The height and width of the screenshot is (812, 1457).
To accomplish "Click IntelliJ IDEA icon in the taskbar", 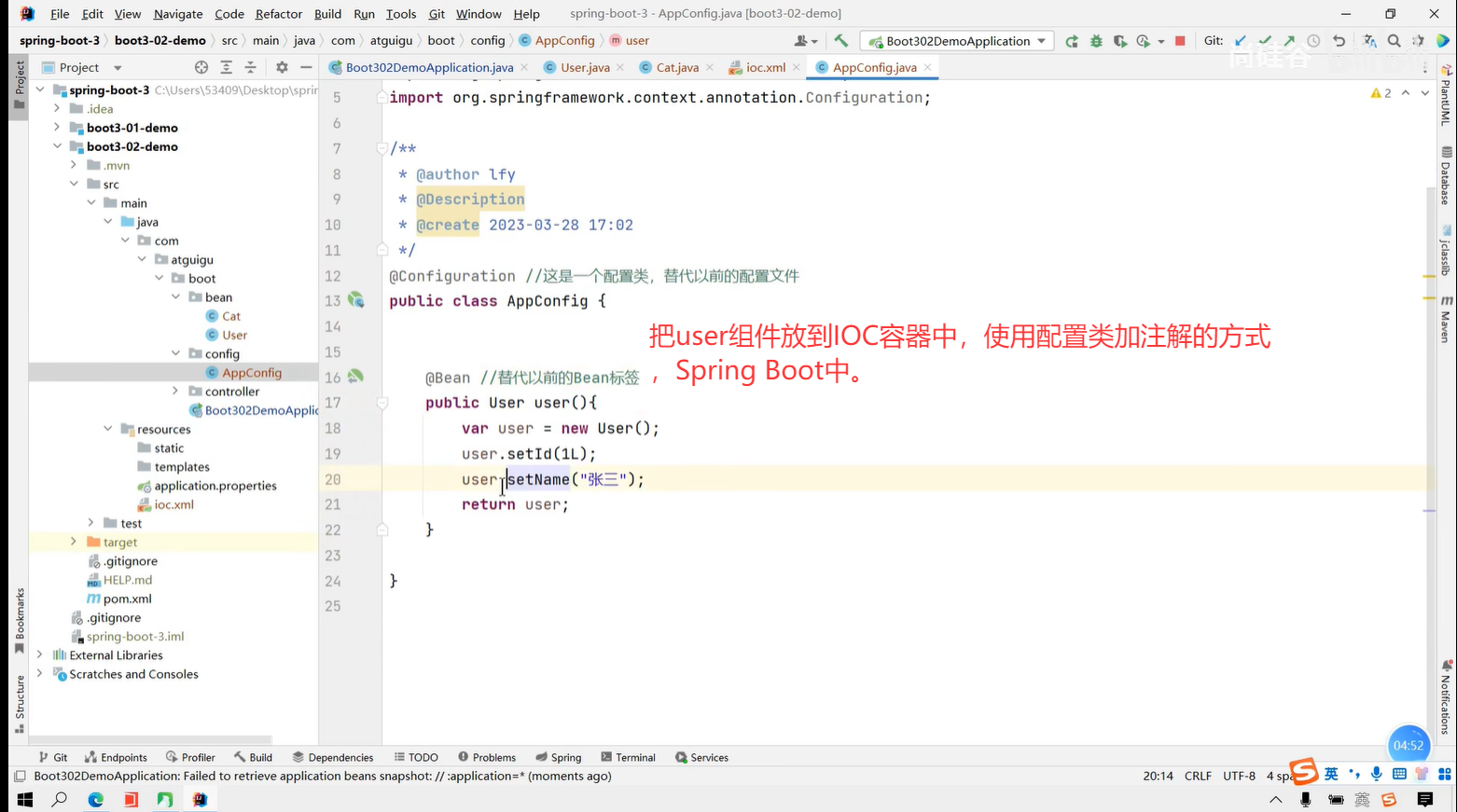I will tap(200, 799).
